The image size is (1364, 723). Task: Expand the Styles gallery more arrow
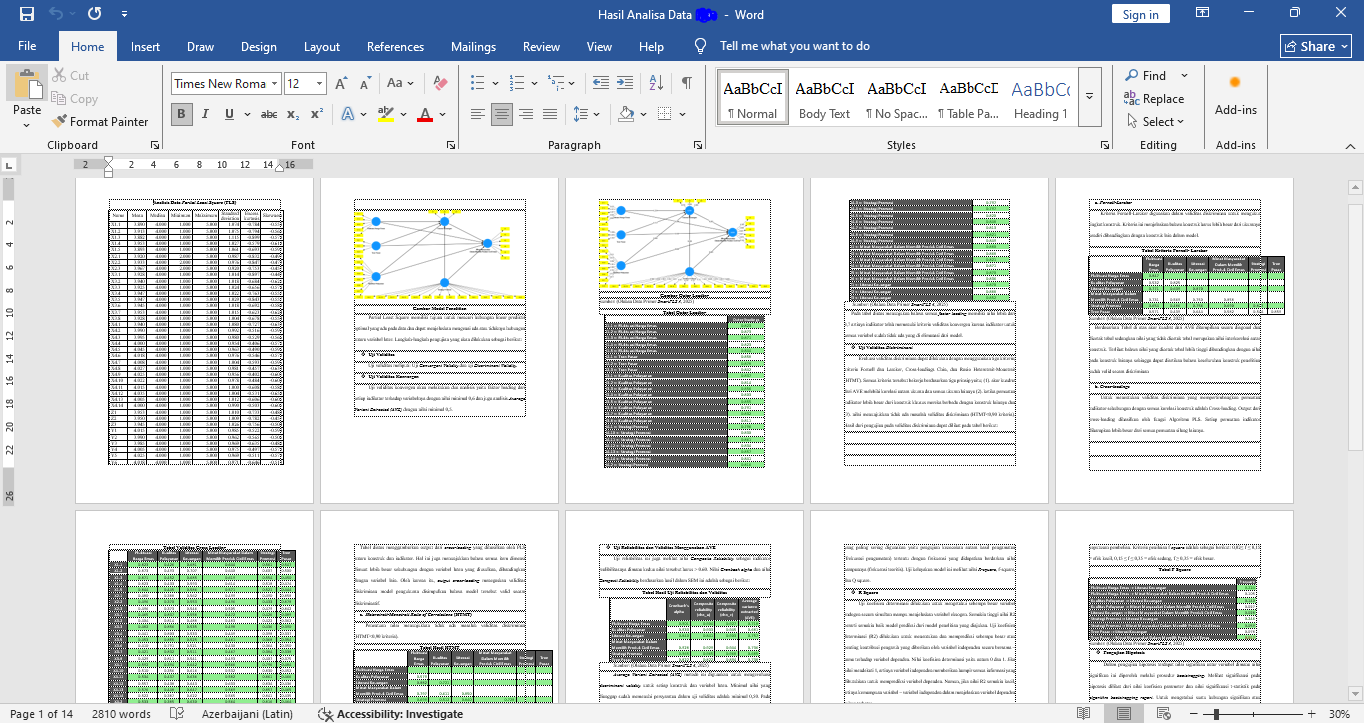coord(1090,97)
